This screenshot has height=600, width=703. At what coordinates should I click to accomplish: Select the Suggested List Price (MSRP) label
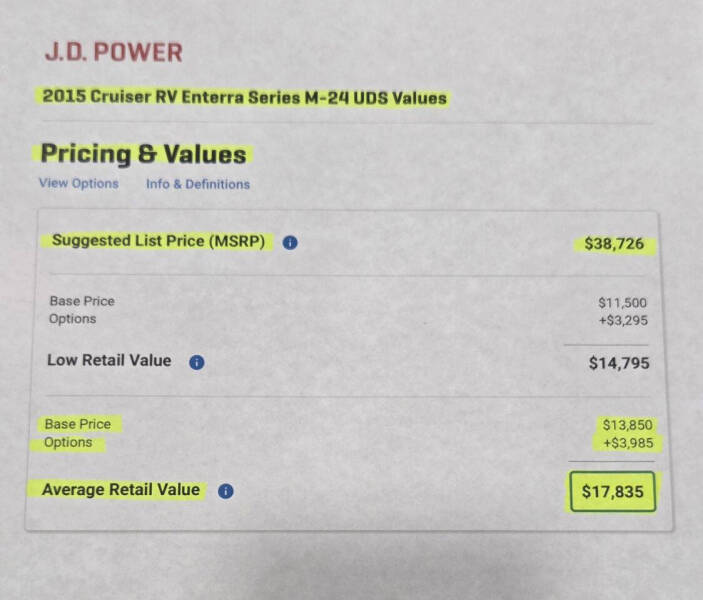pos(159,241)
